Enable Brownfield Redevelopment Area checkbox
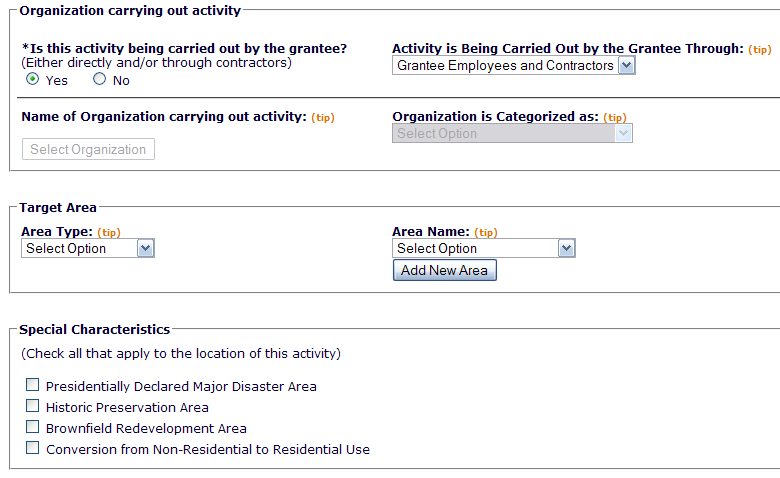780x478 pixels. pyautogui.click(x=33, y=427)
